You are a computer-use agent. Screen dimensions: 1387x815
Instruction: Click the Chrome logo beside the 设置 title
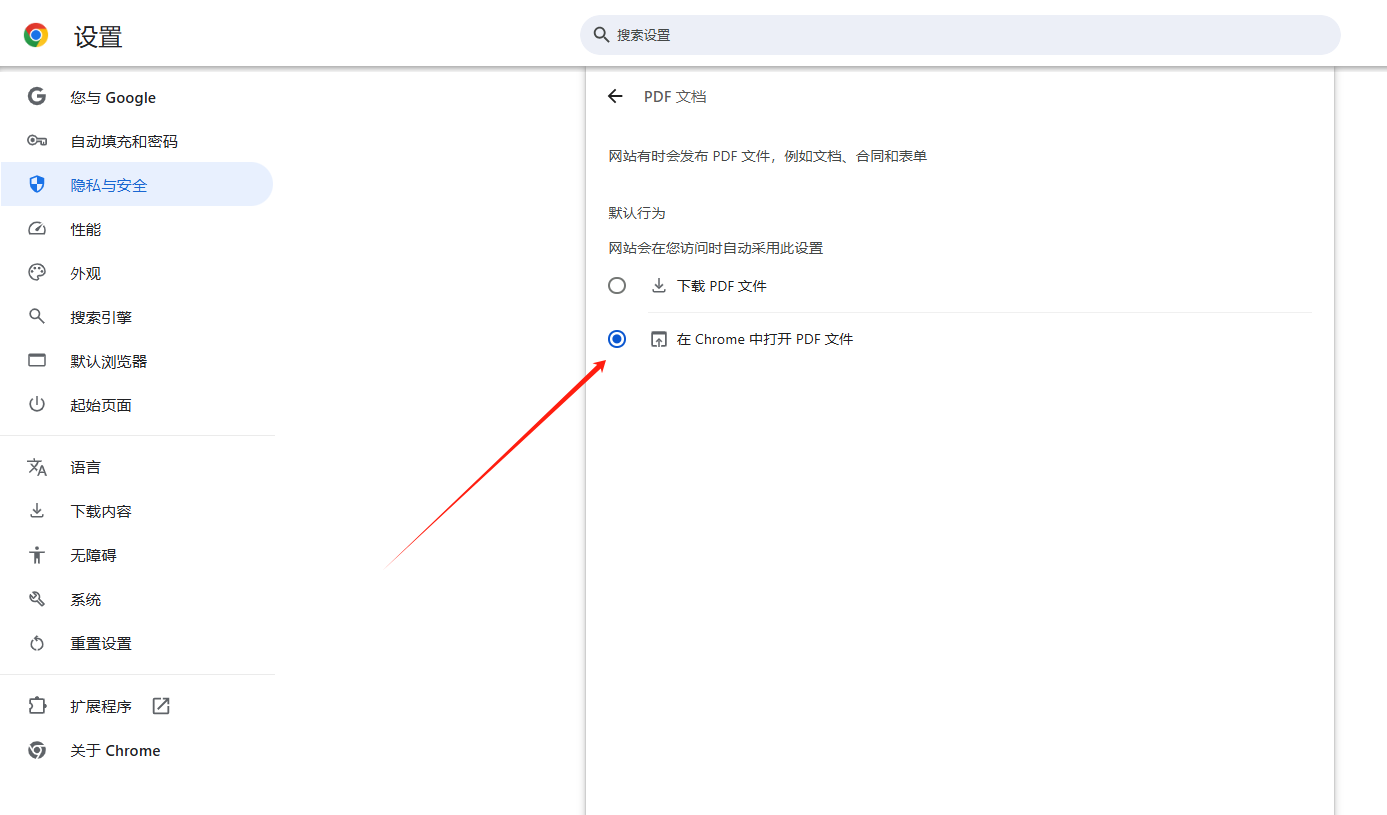click(x=36, y=36)
